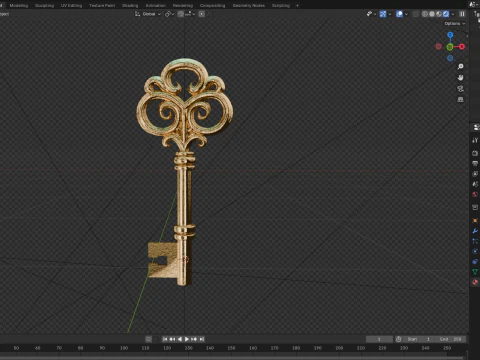
Task: Expand the overlays settings dropdown arrow
Action: coord(406,14)
